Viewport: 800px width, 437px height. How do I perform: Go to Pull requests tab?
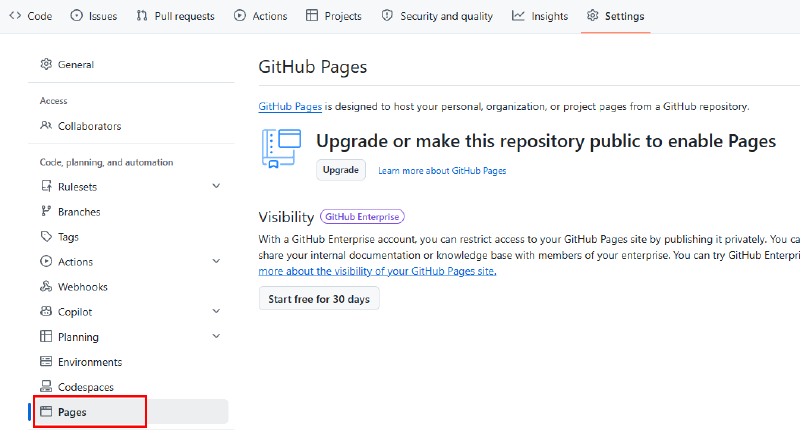(176, 16)
